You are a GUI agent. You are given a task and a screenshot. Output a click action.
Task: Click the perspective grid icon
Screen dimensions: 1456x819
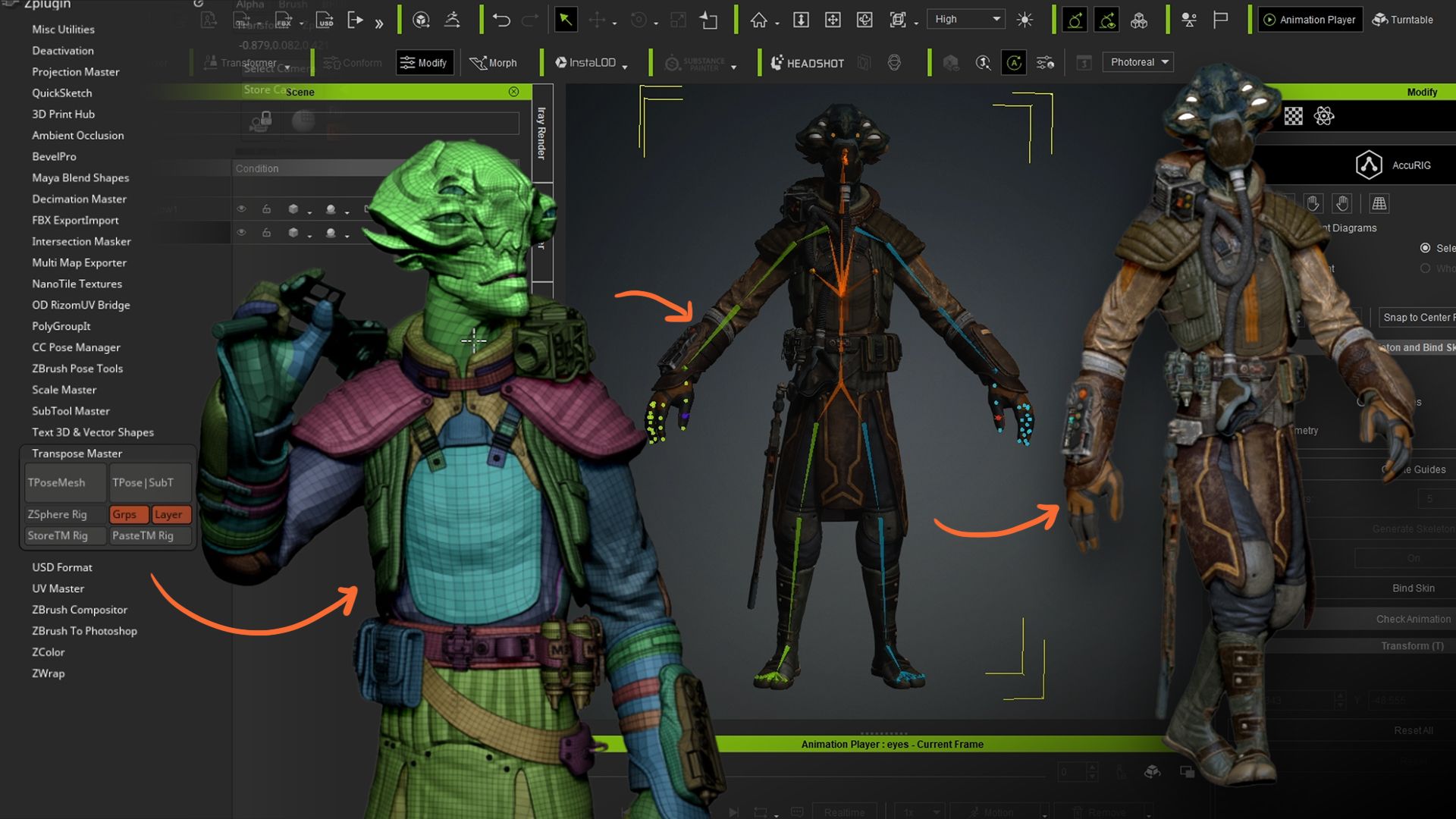click(x=1379, y=203)
